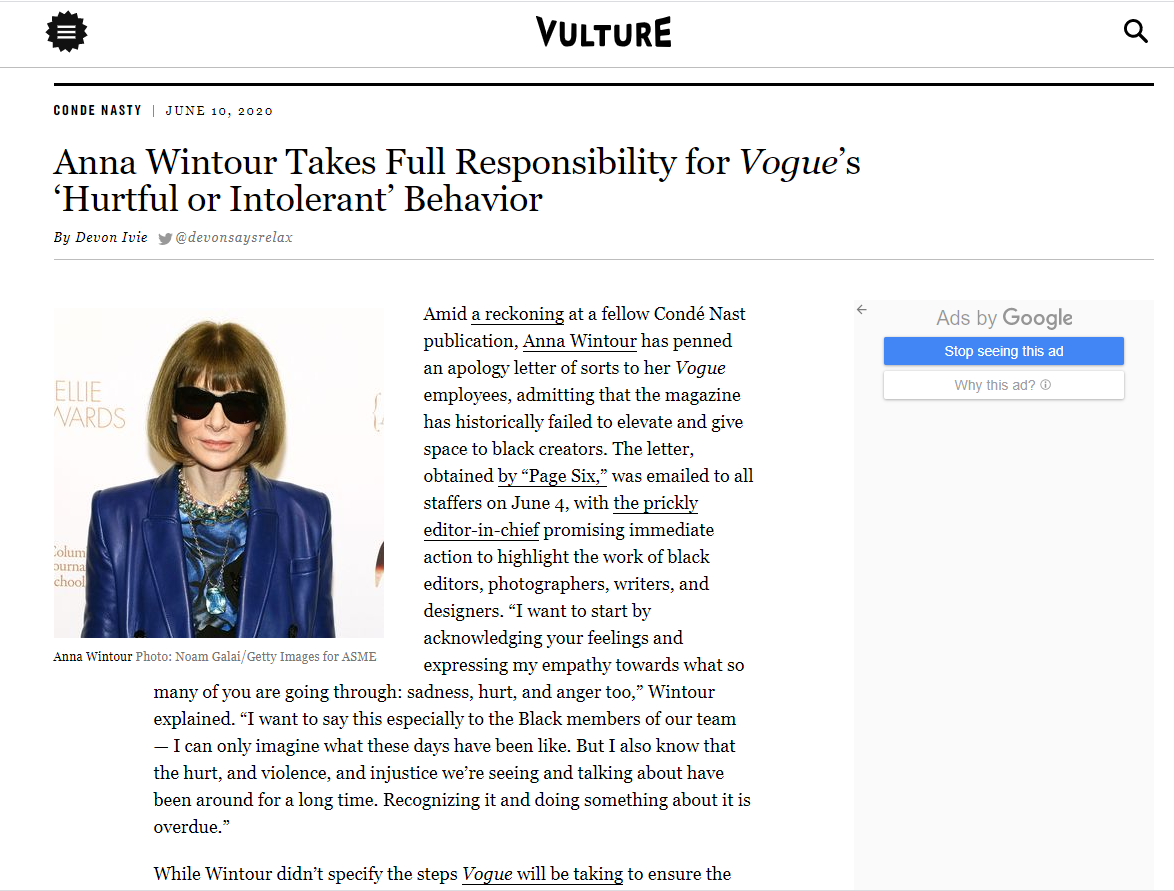Click the 'Ads by Google' label
Viewport: 1174px width, 891px height.
1004,318
